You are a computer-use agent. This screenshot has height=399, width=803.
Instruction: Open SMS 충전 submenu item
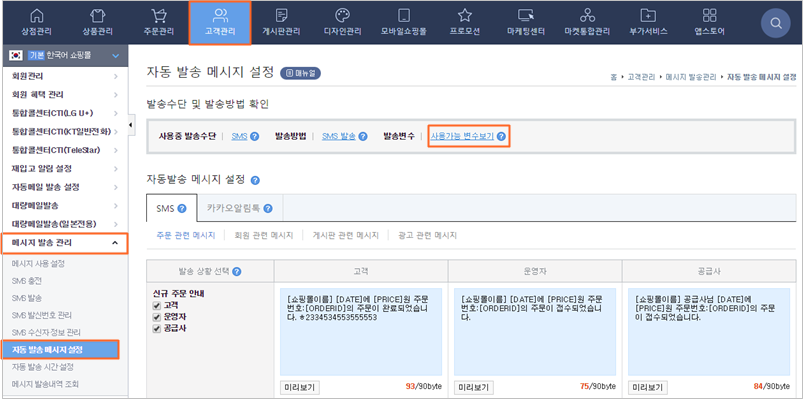click(26, 281)
